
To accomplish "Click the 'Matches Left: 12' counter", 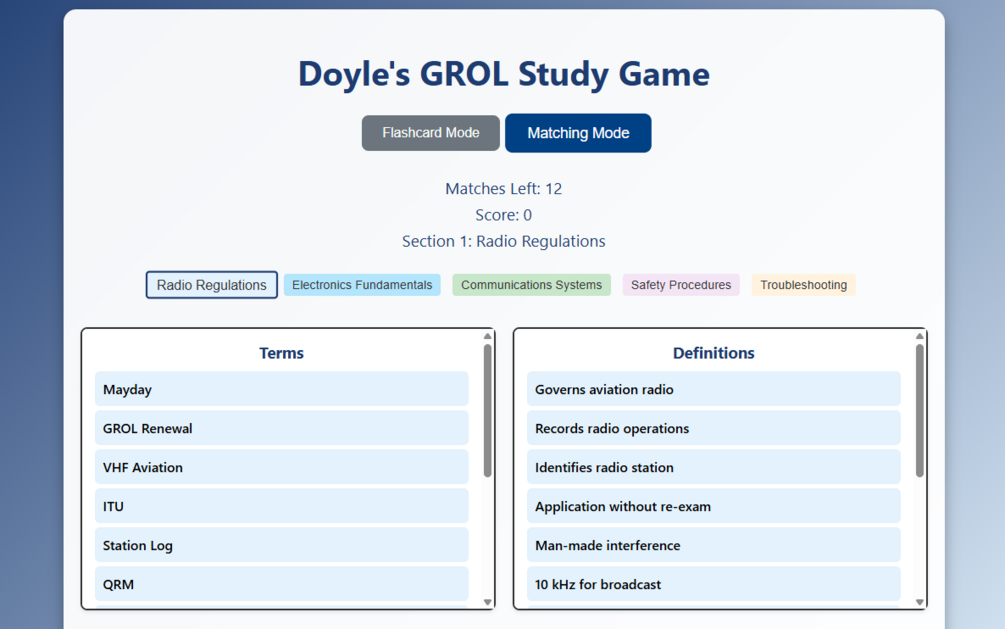I will click(x=503, y=189).
